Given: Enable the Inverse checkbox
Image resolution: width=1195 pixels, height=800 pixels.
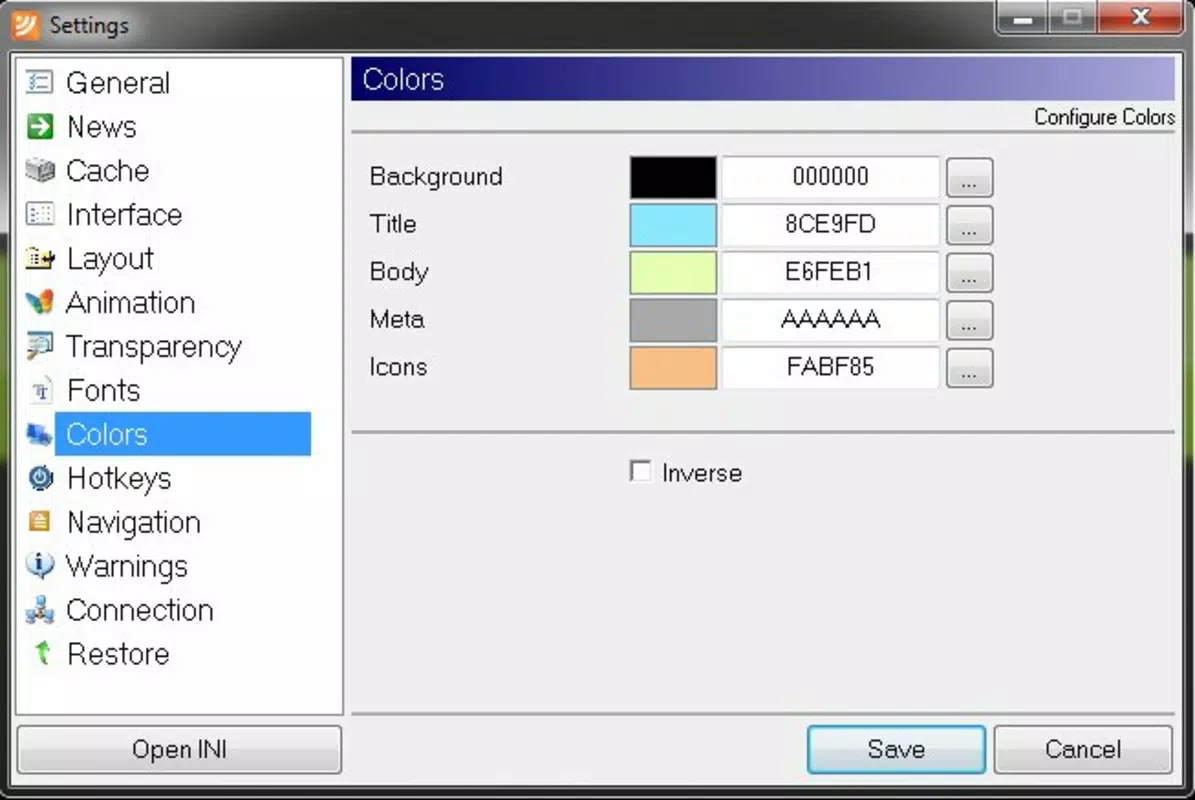Looking at the screenshot, I should 640,472.
